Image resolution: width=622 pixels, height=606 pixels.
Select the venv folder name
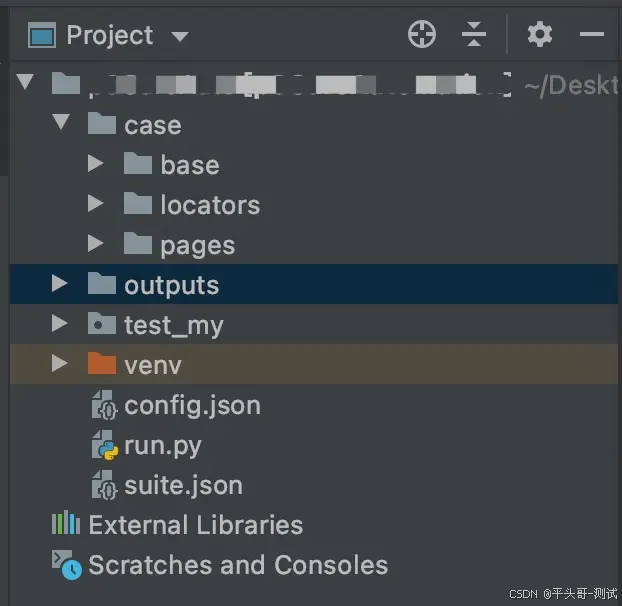click(153, 366)
